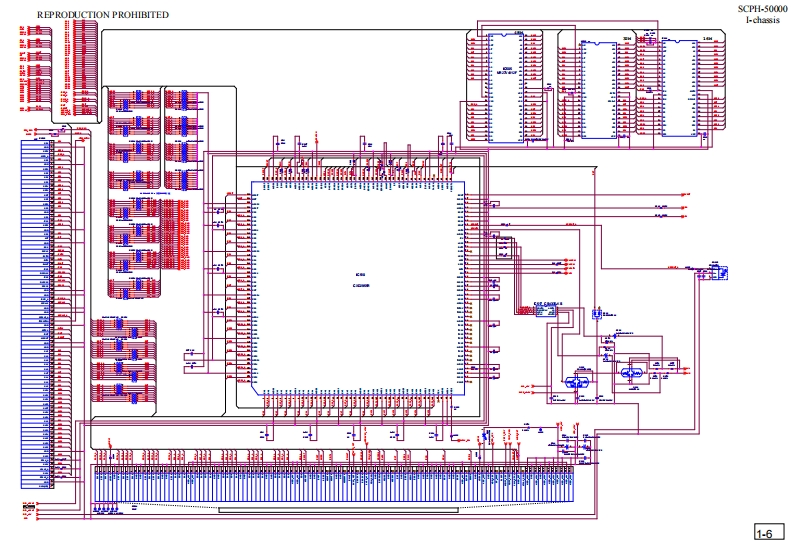793x541 pixels.
Task: Select the small connector at far right middle
Action: pos(719,269)
